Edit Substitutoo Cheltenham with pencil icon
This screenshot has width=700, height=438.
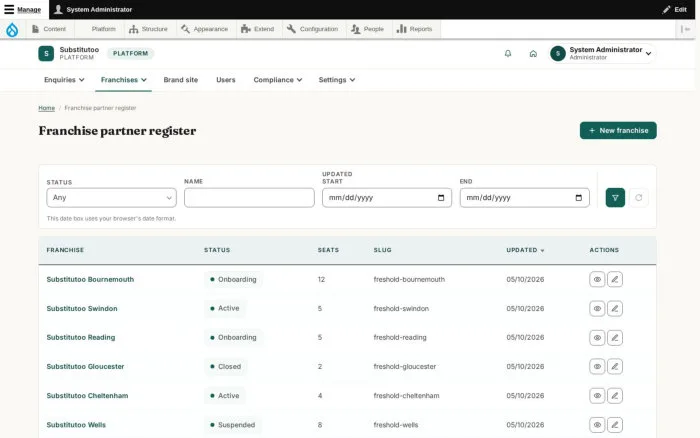click(615, 396)
